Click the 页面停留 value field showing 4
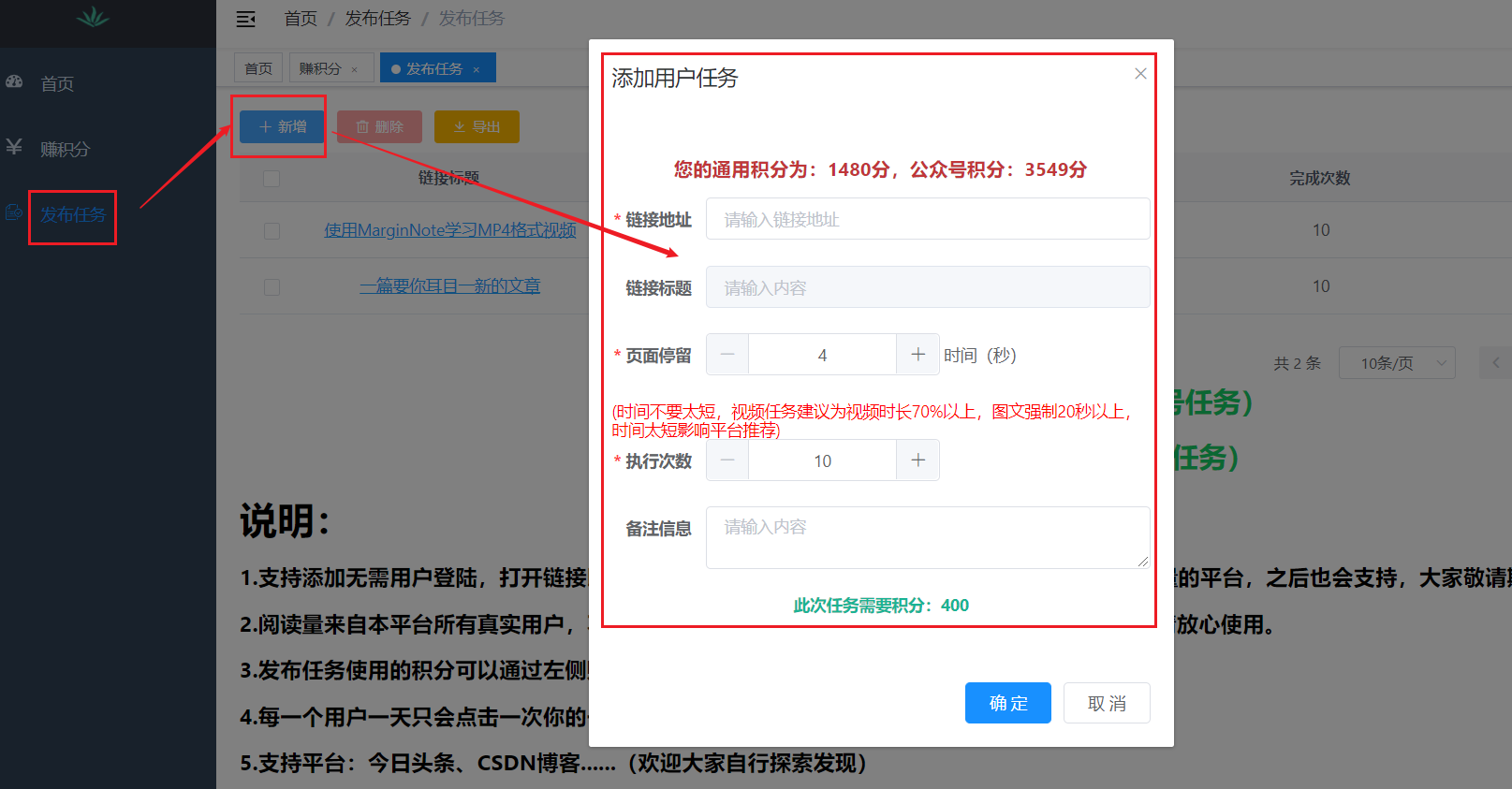The image size is (1512, 789). [x=822, y=355]
